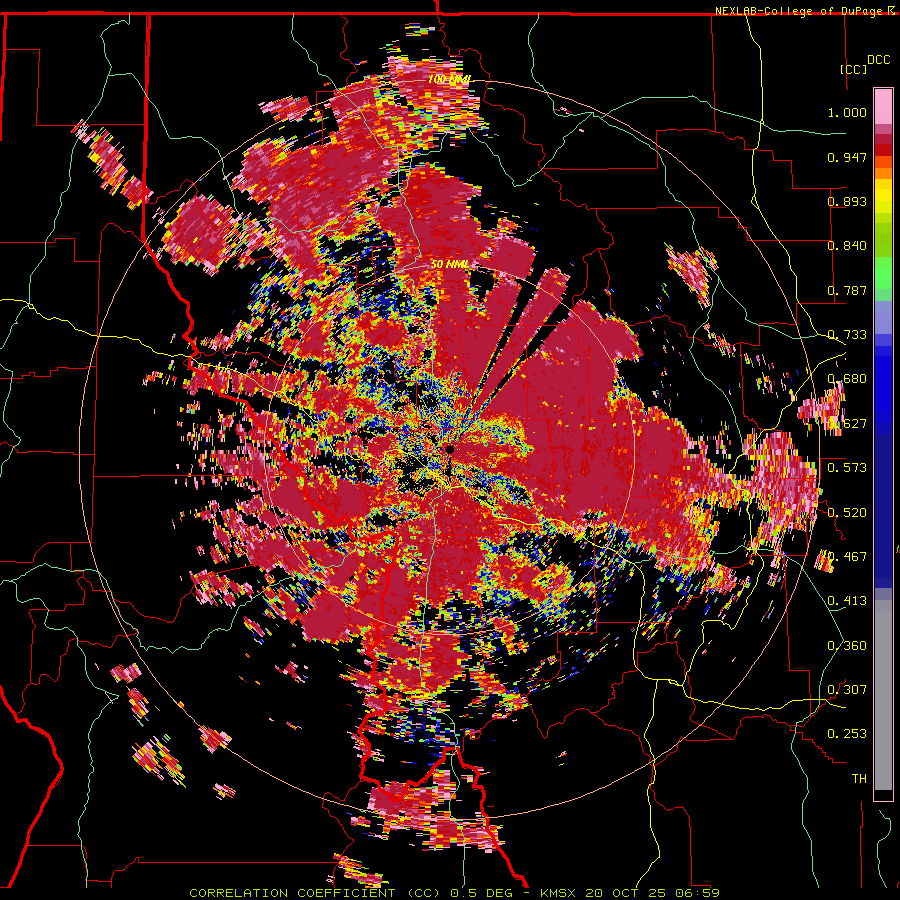
Task: Click the 50 NMI range ring label
Action: tap(449, 265)
